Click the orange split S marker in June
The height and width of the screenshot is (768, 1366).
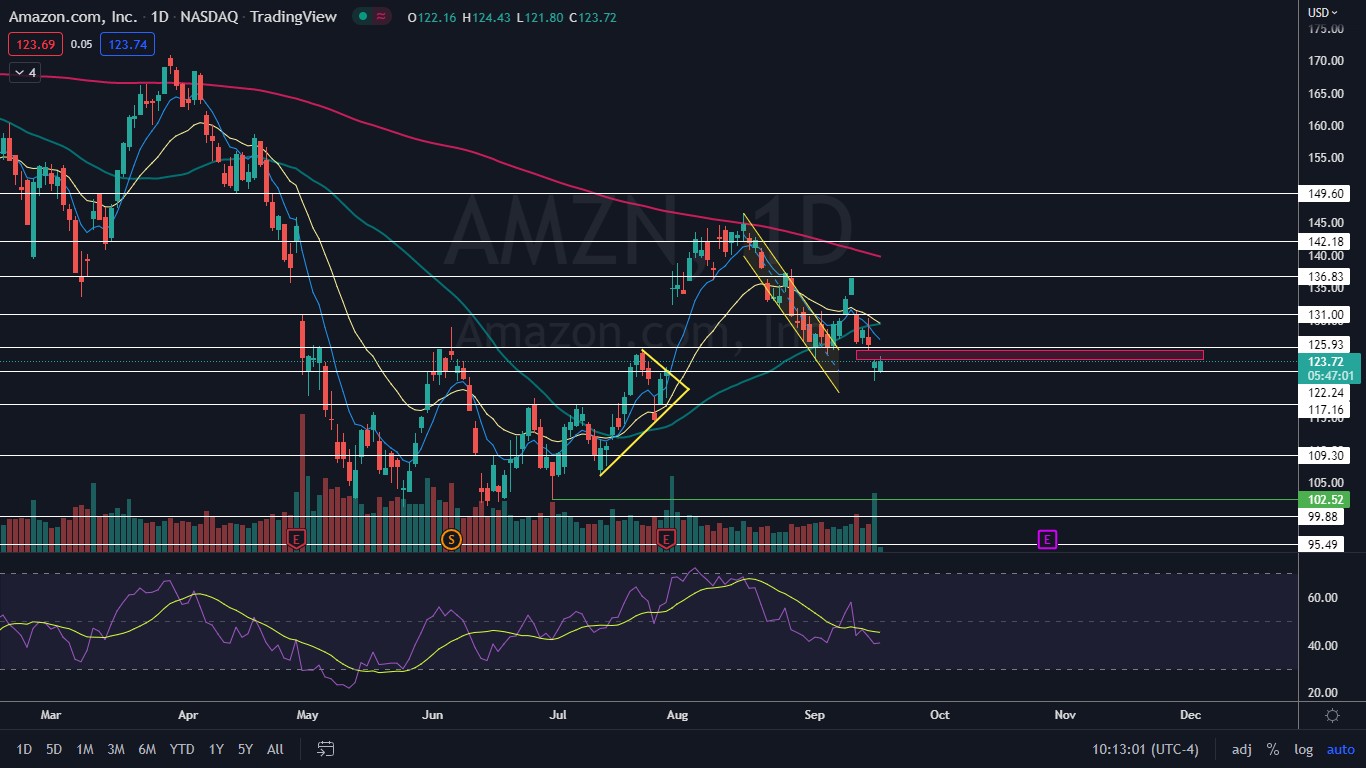[451, 539]
